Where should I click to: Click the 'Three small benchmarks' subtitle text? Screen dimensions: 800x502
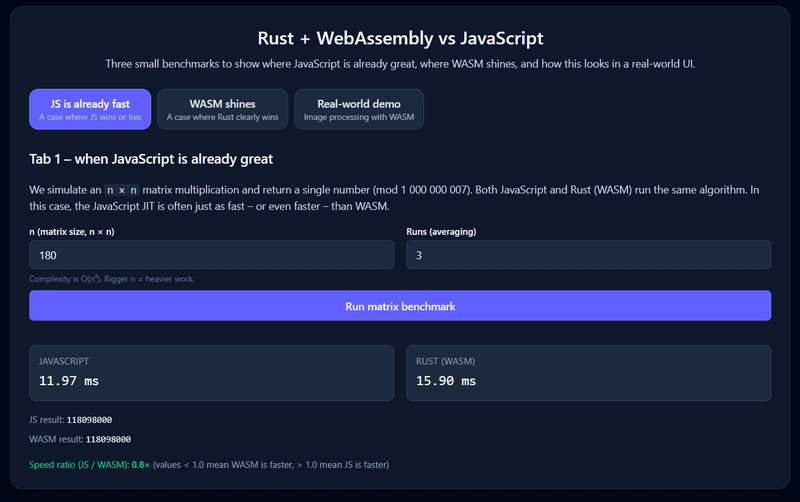click(400, 64)
